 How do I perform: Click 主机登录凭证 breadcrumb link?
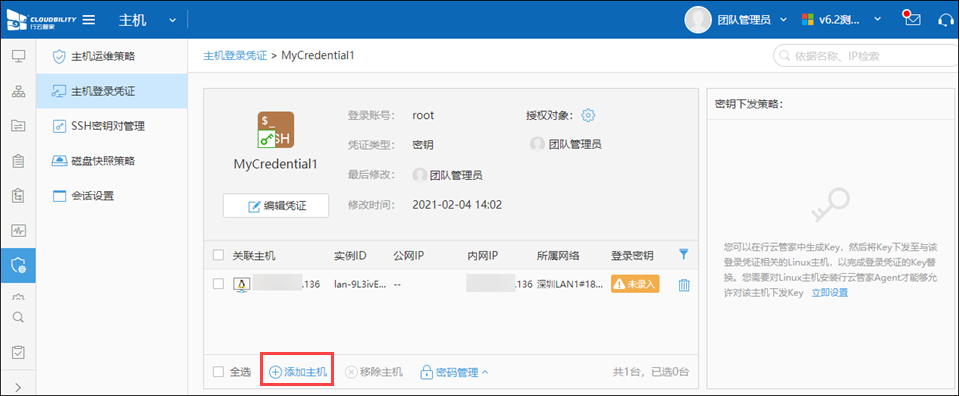235,56
